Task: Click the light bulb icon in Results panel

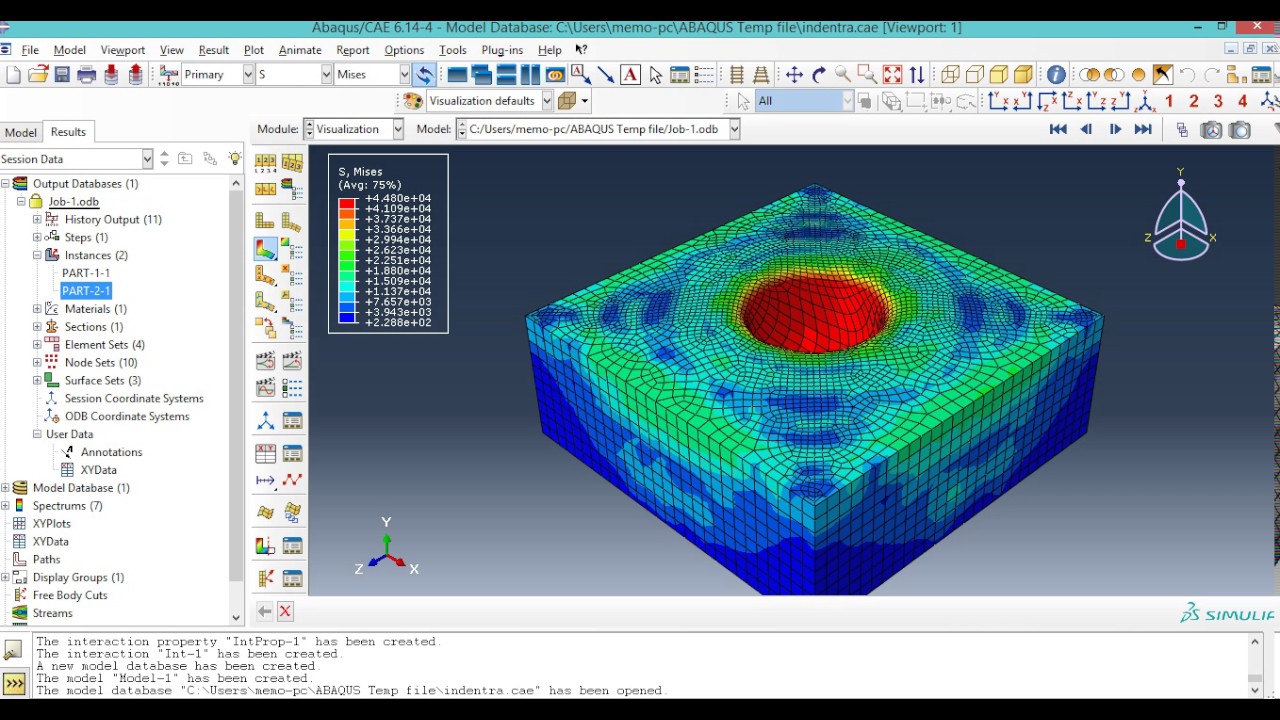Action: pos(235,159)
